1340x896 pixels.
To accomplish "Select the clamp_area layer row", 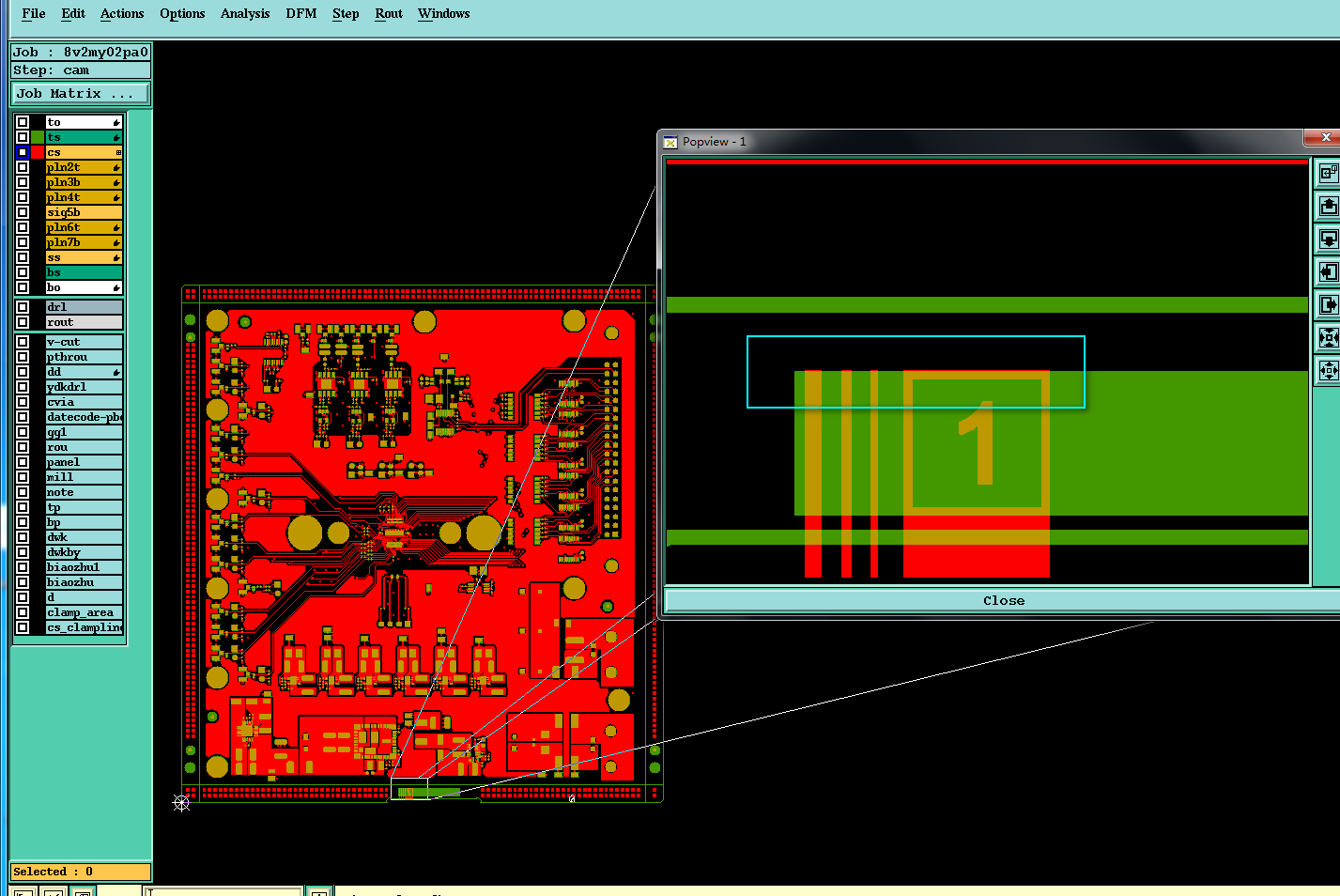I will pos(69,612).
